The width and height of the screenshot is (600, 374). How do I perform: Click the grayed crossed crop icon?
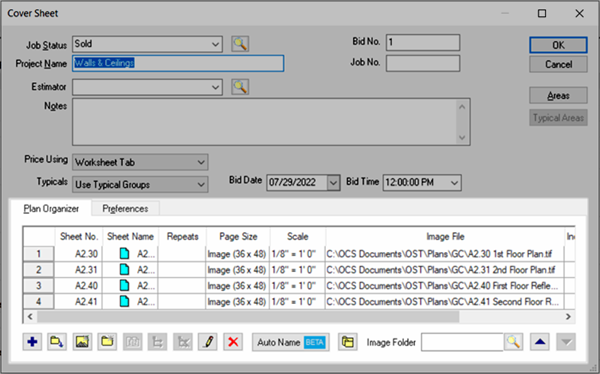[x=183, y=342]
